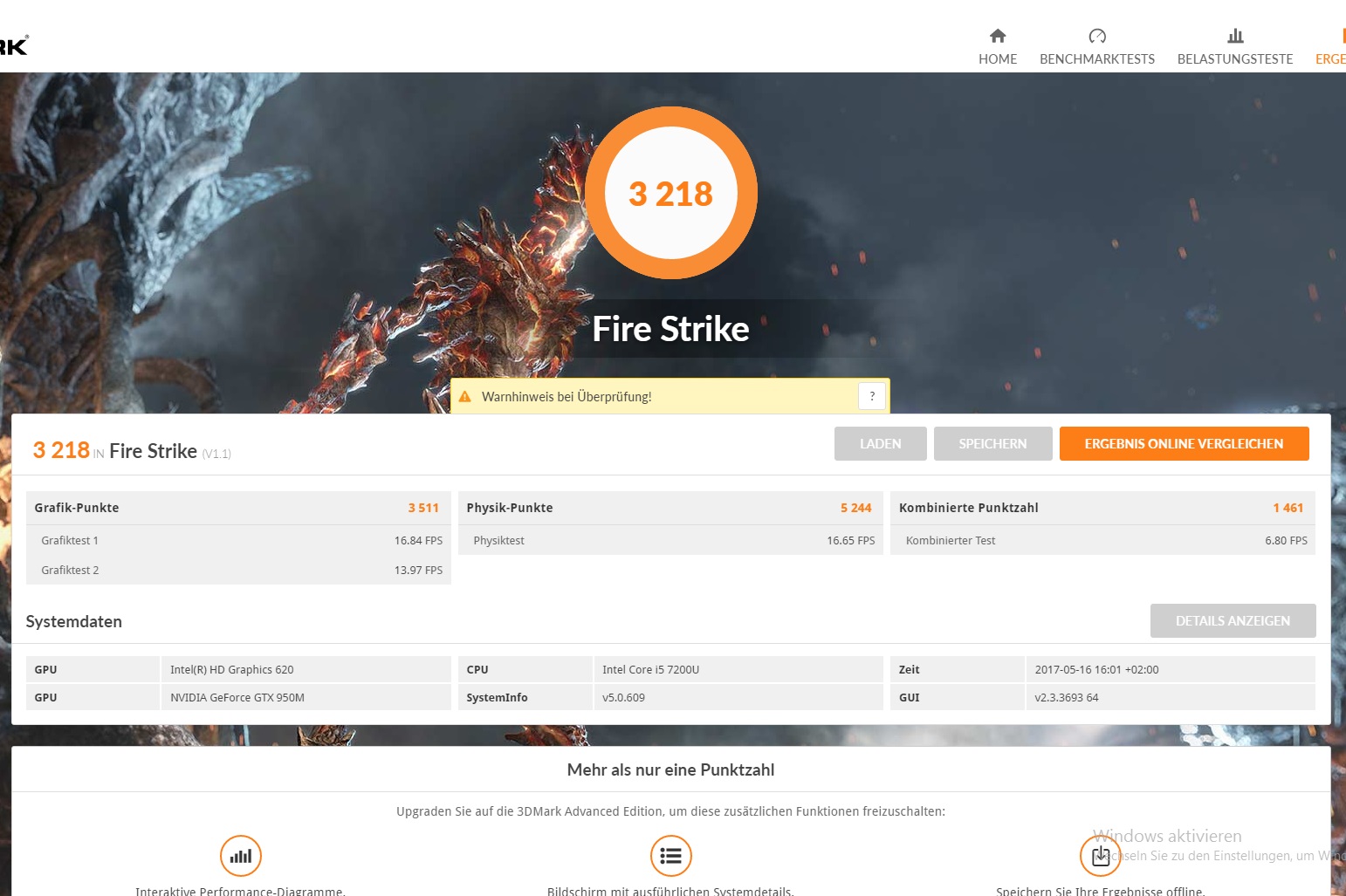This screenshot has height=896, width=1346.
Task: Click the SPEICHERN button
Action: point(992,443)
